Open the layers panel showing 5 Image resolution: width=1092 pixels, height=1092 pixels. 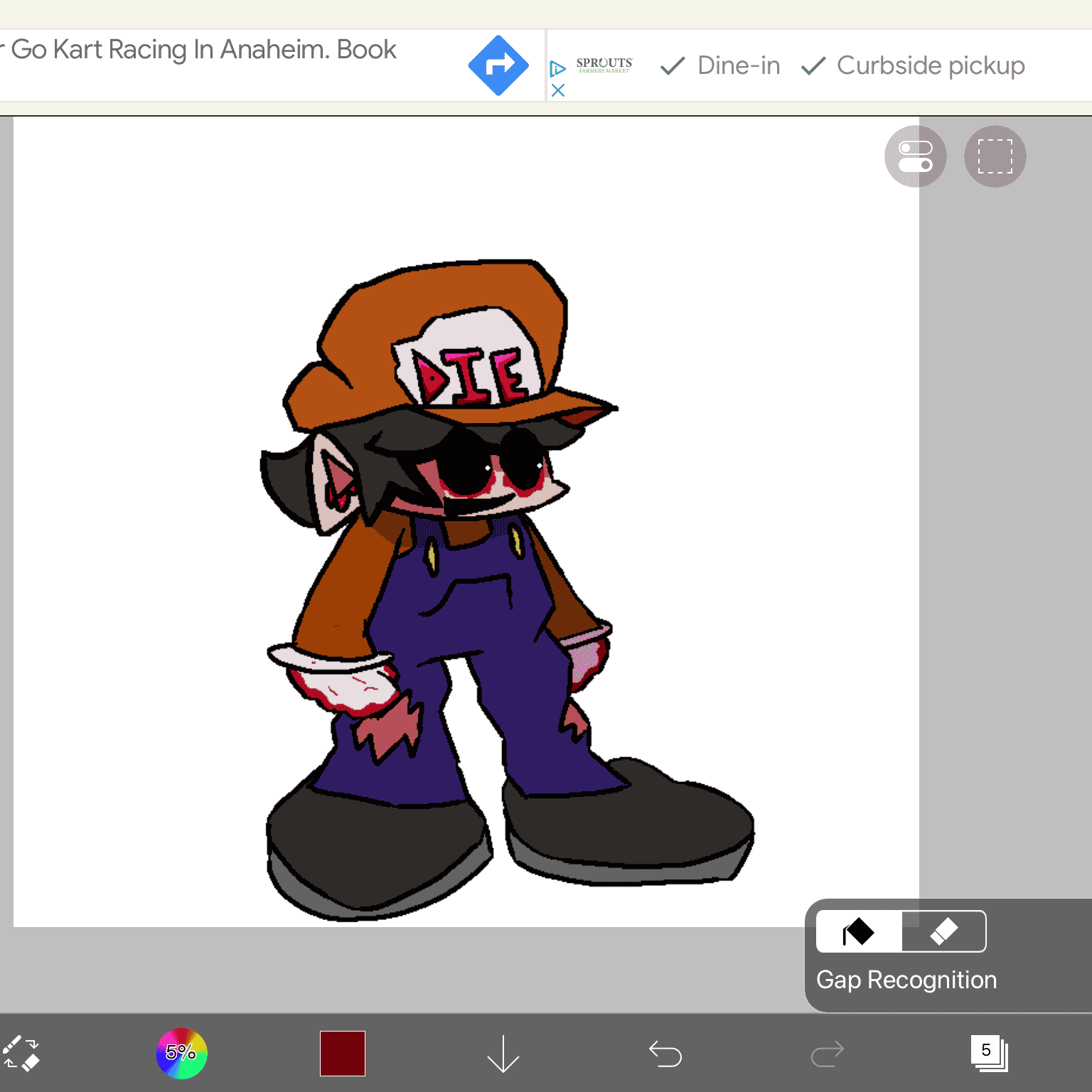(x=989, y=1053)
